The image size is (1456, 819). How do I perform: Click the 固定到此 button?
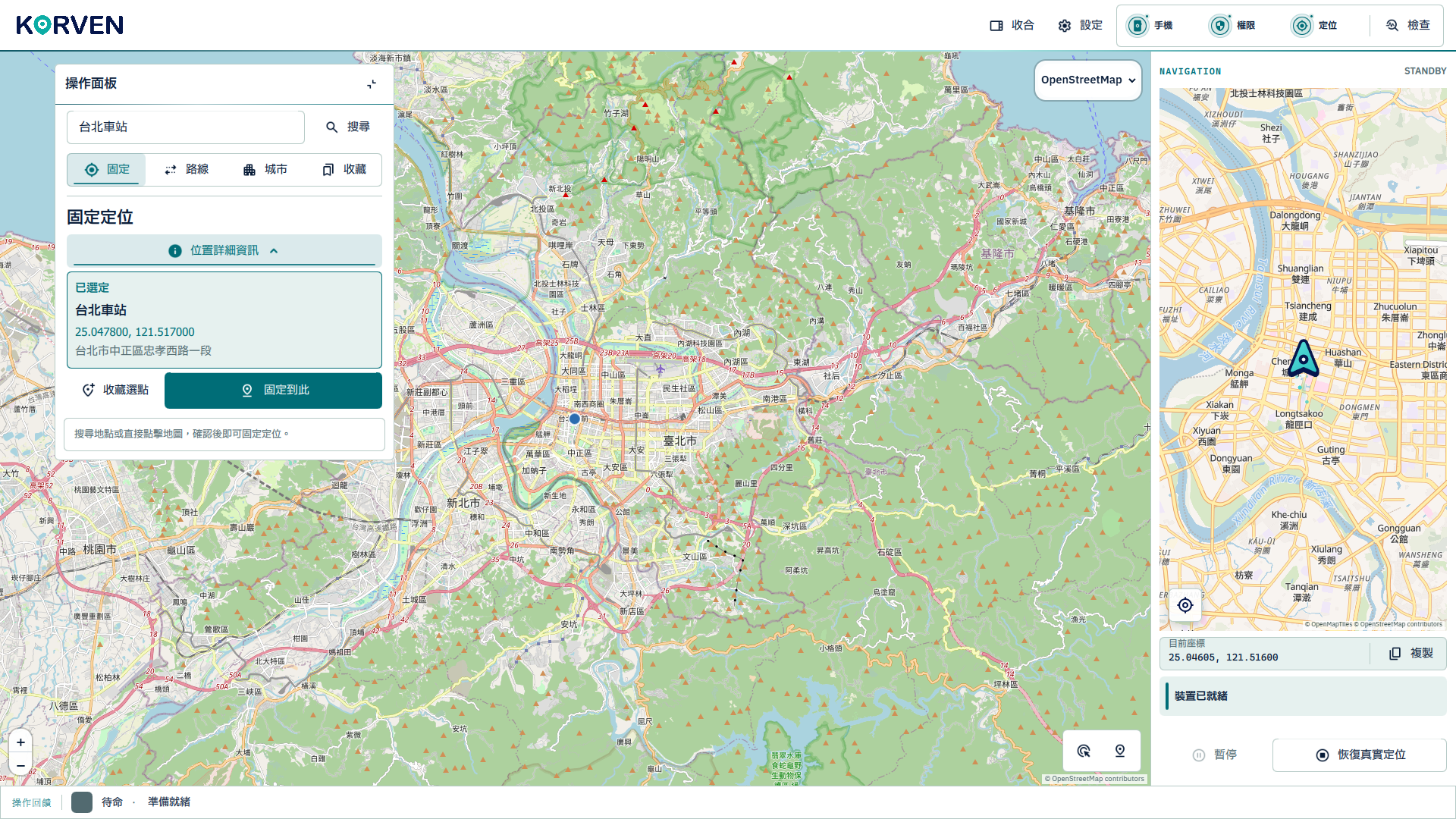point(274,391)
